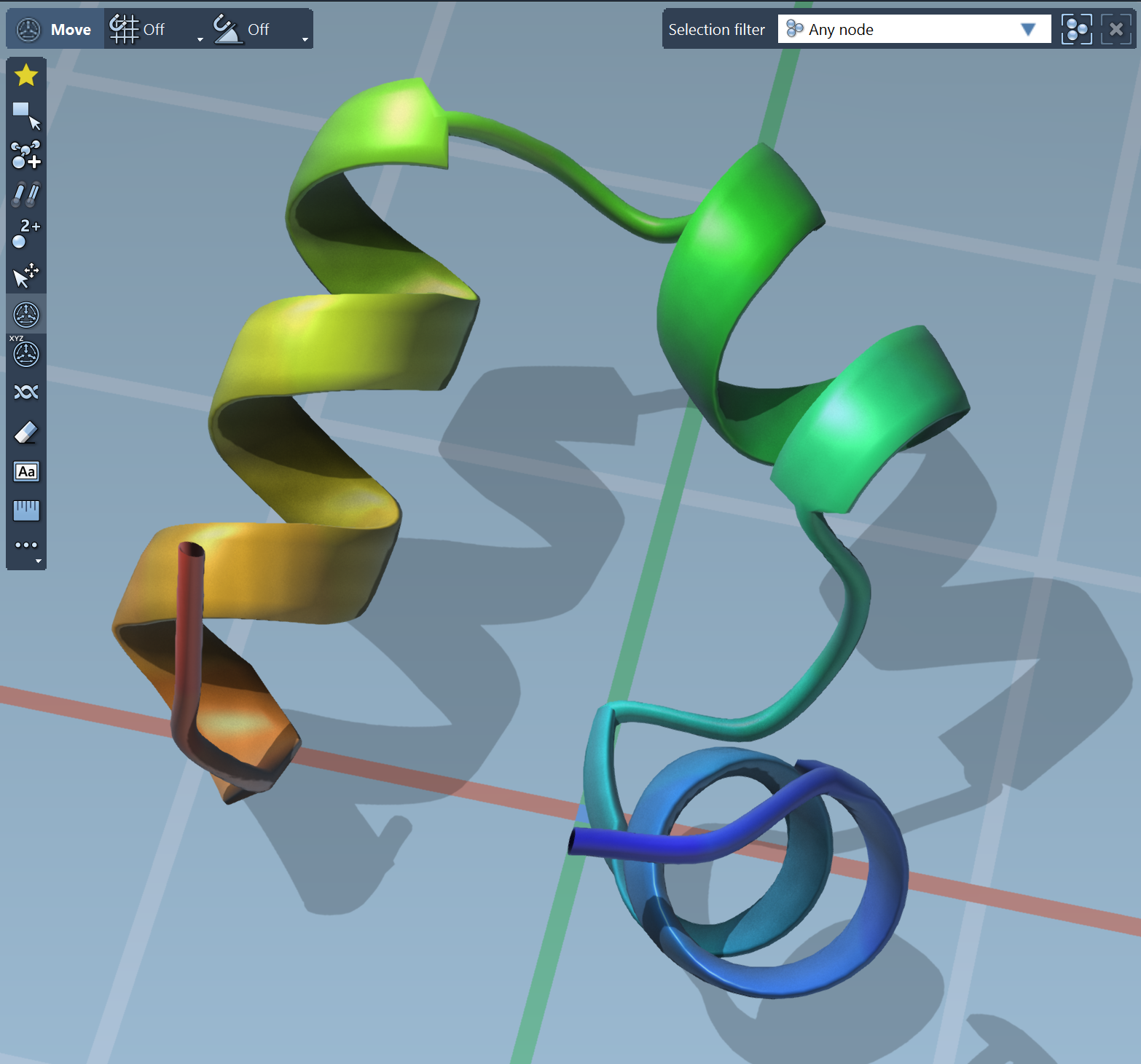Activate the XYZ move tool
The image size is (1141, 1064).
coord(26,354)
